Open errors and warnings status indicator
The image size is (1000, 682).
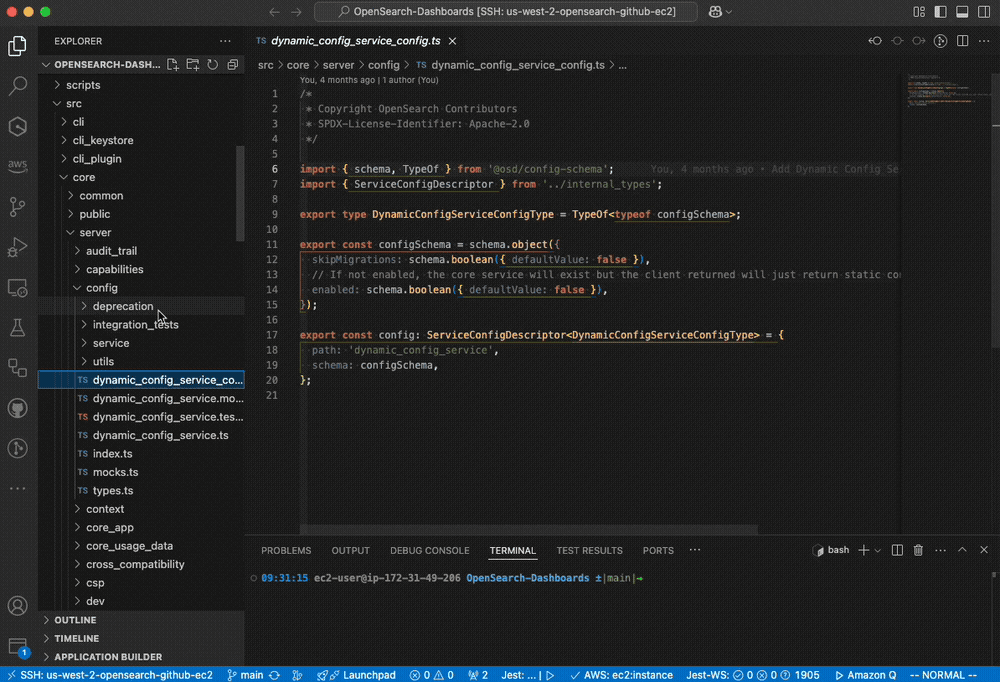click(432, 675)
